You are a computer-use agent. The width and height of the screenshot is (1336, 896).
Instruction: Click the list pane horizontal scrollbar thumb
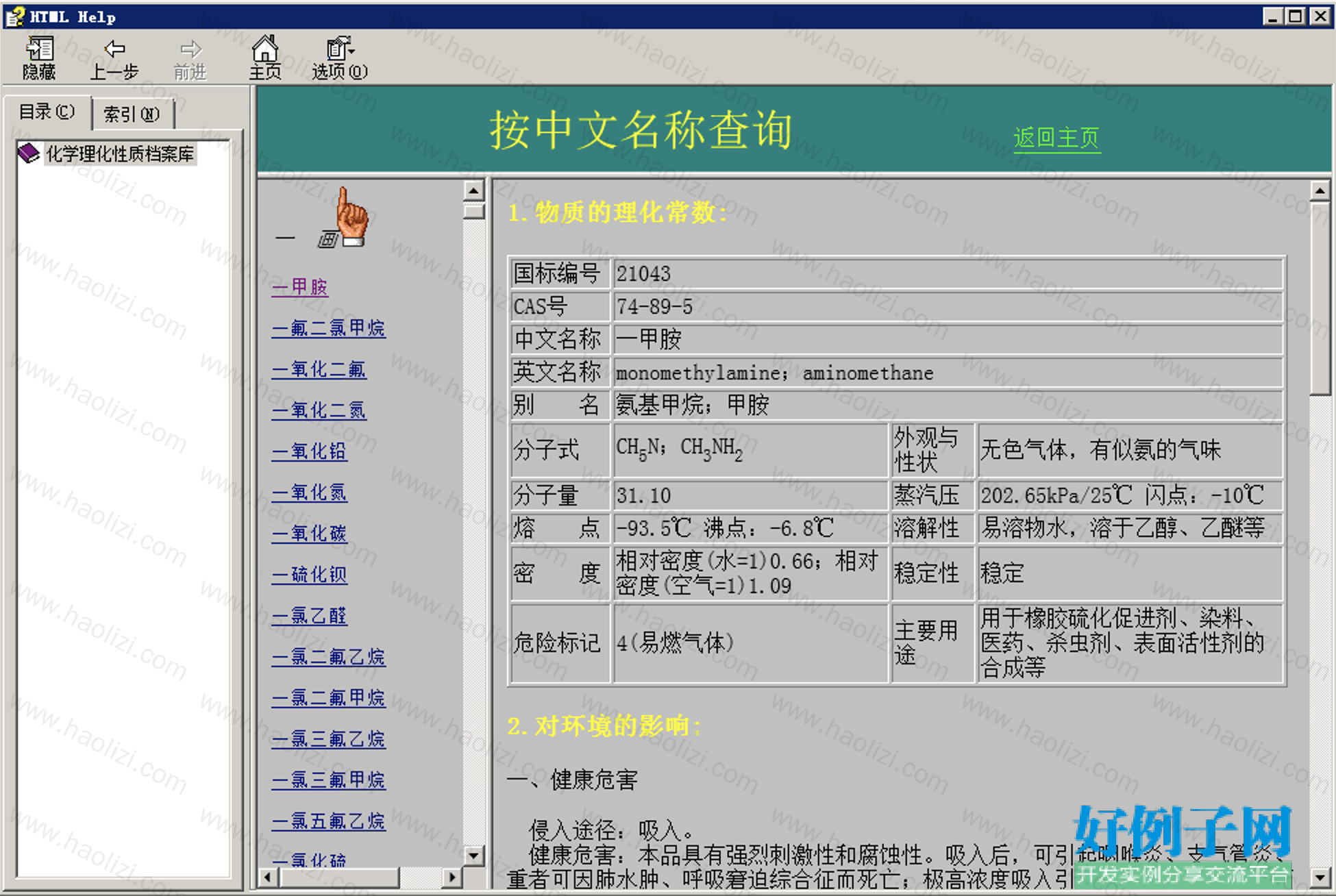[339, 877]
